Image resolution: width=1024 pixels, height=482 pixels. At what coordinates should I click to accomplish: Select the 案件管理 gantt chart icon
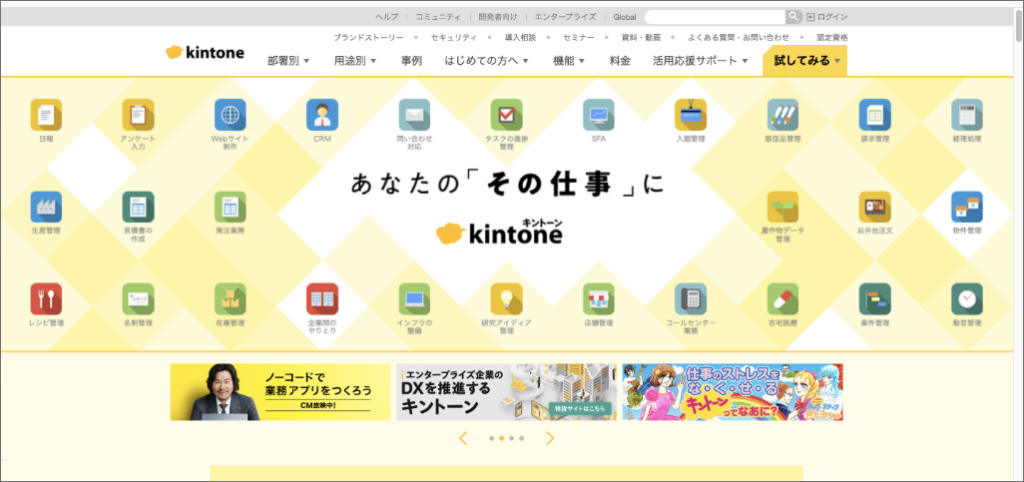point(875,299)
